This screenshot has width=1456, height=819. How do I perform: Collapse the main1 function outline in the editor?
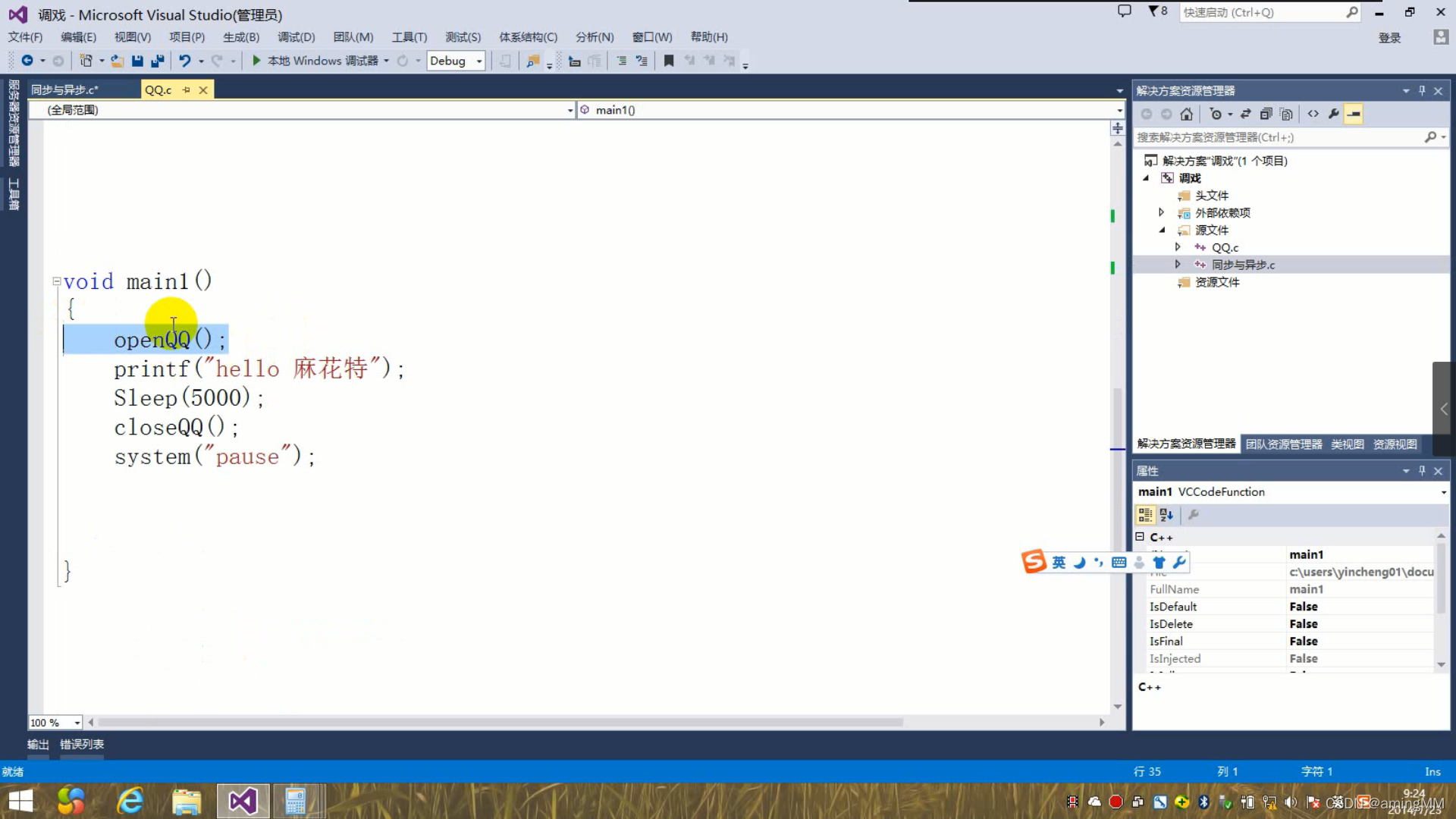point(56,281)
